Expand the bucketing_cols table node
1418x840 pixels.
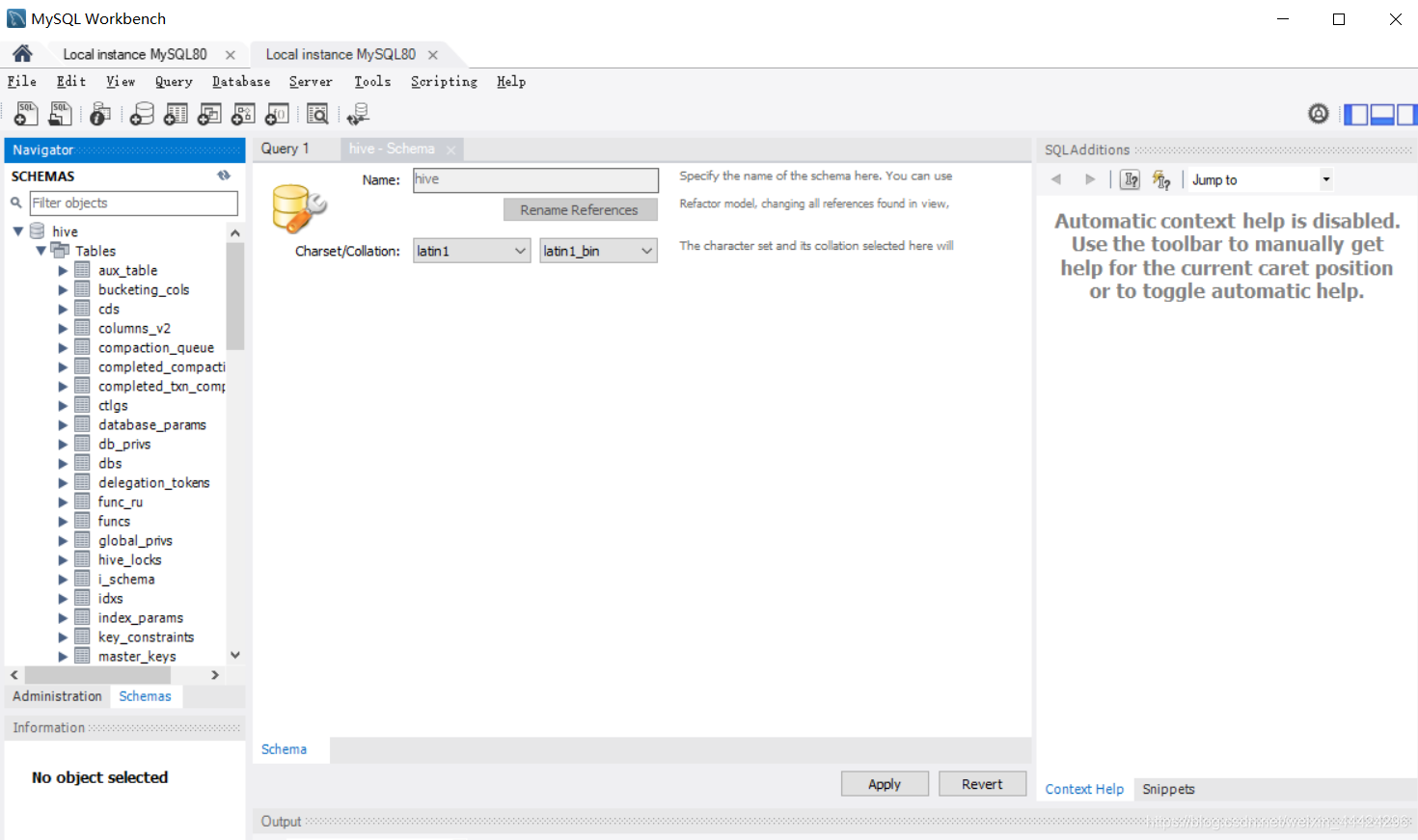(63, 289)
